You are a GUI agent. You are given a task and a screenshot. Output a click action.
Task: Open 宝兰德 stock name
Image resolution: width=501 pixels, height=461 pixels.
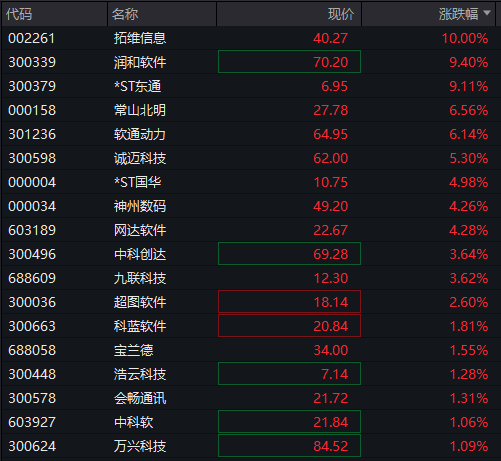134,350
